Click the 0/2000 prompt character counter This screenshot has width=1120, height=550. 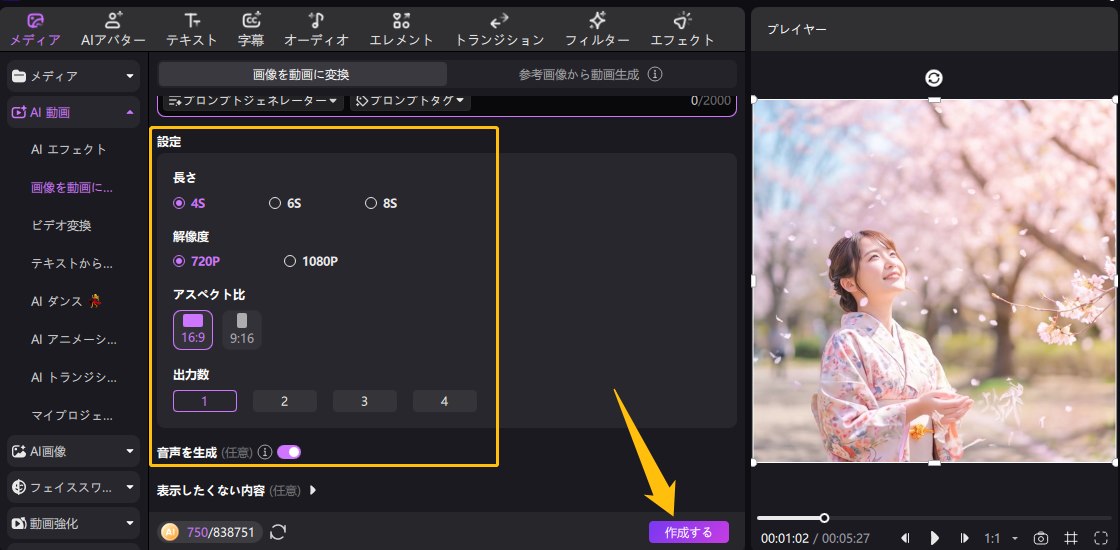pos(711,101)
